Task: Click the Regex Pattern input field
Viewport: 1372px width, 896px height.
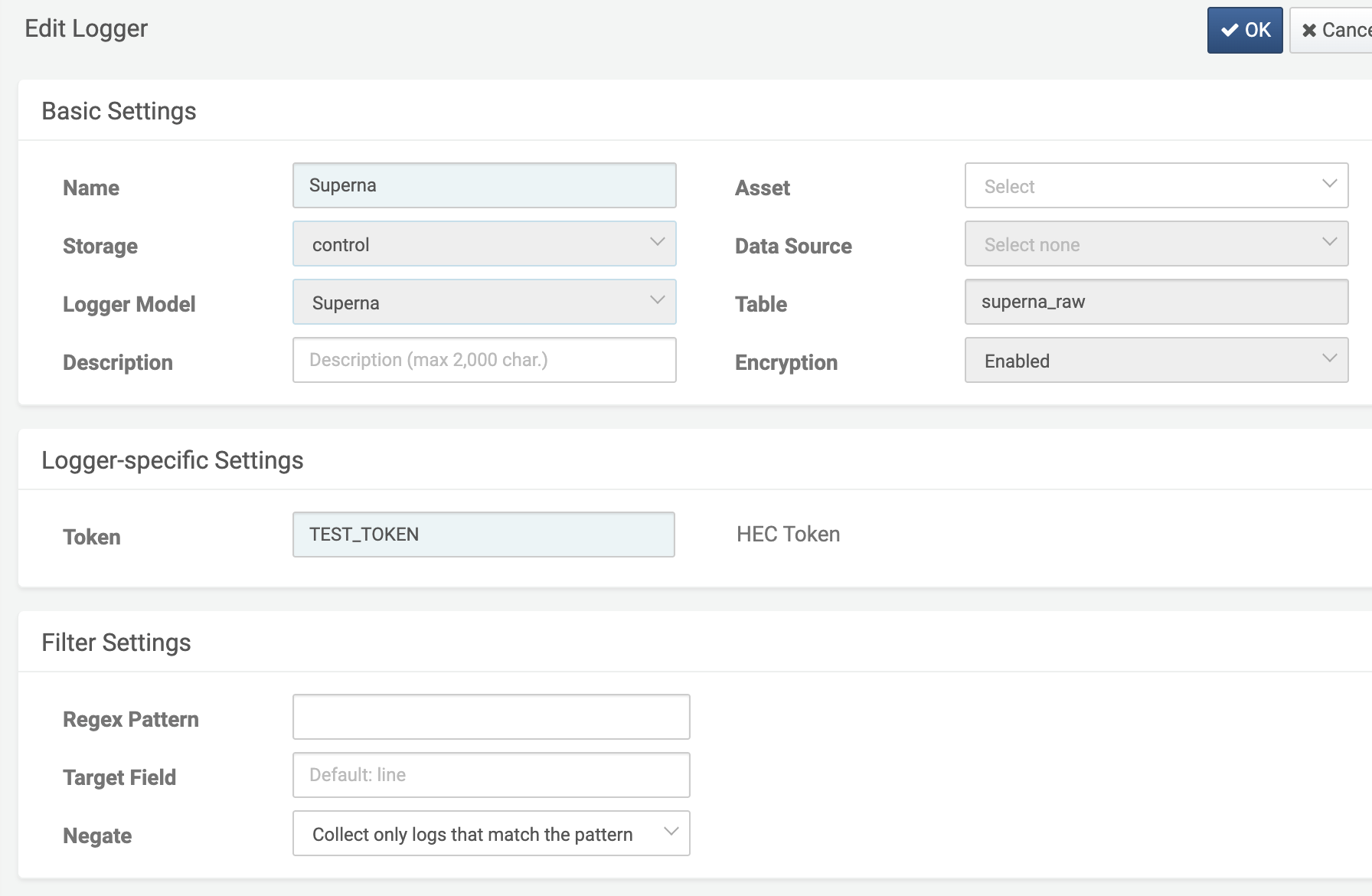Action: point(492,717)
